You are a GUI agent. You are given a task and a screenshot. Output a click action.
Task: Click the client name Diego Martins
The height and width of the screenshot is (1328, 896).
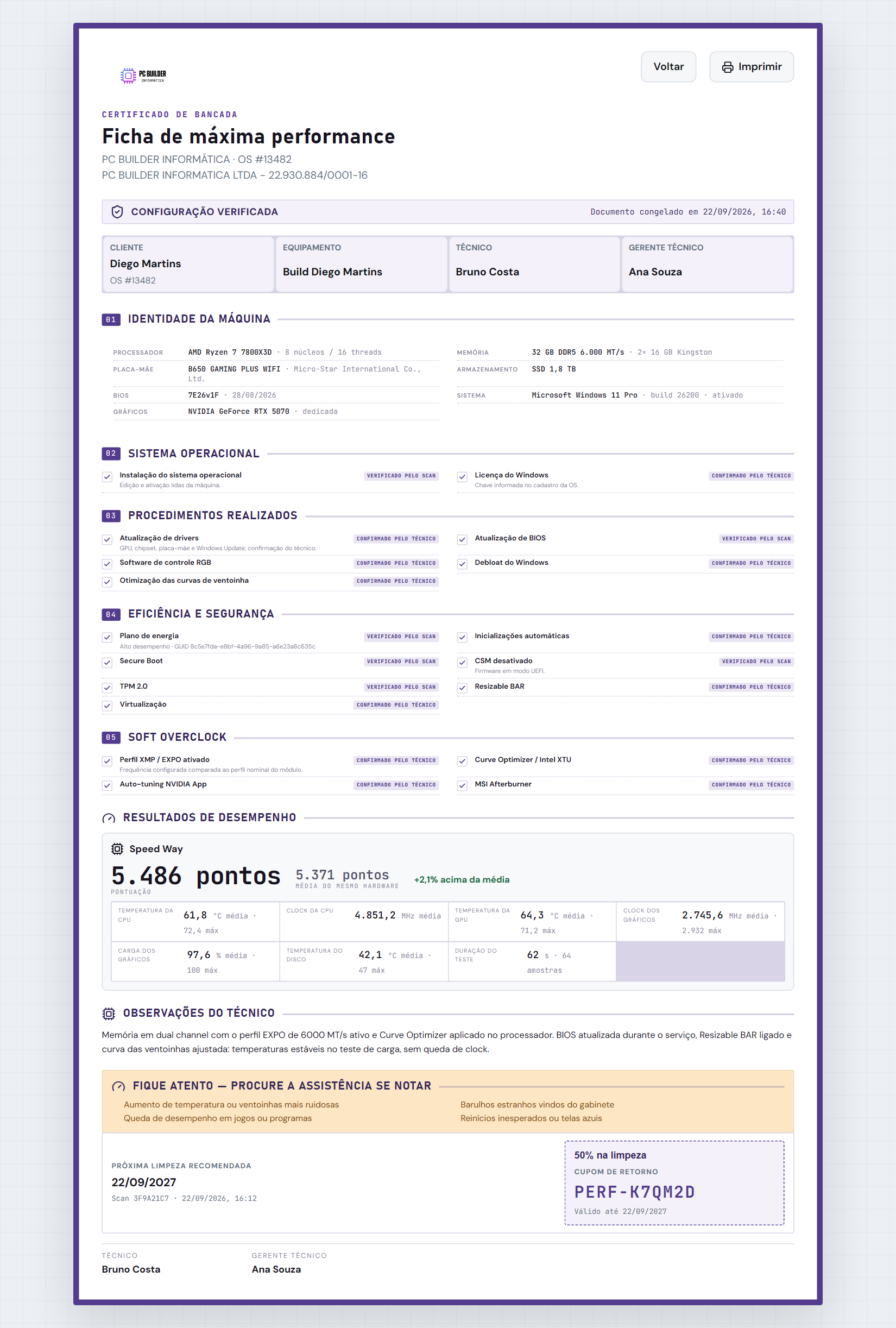pyautogui.click(x=145, y=264)
